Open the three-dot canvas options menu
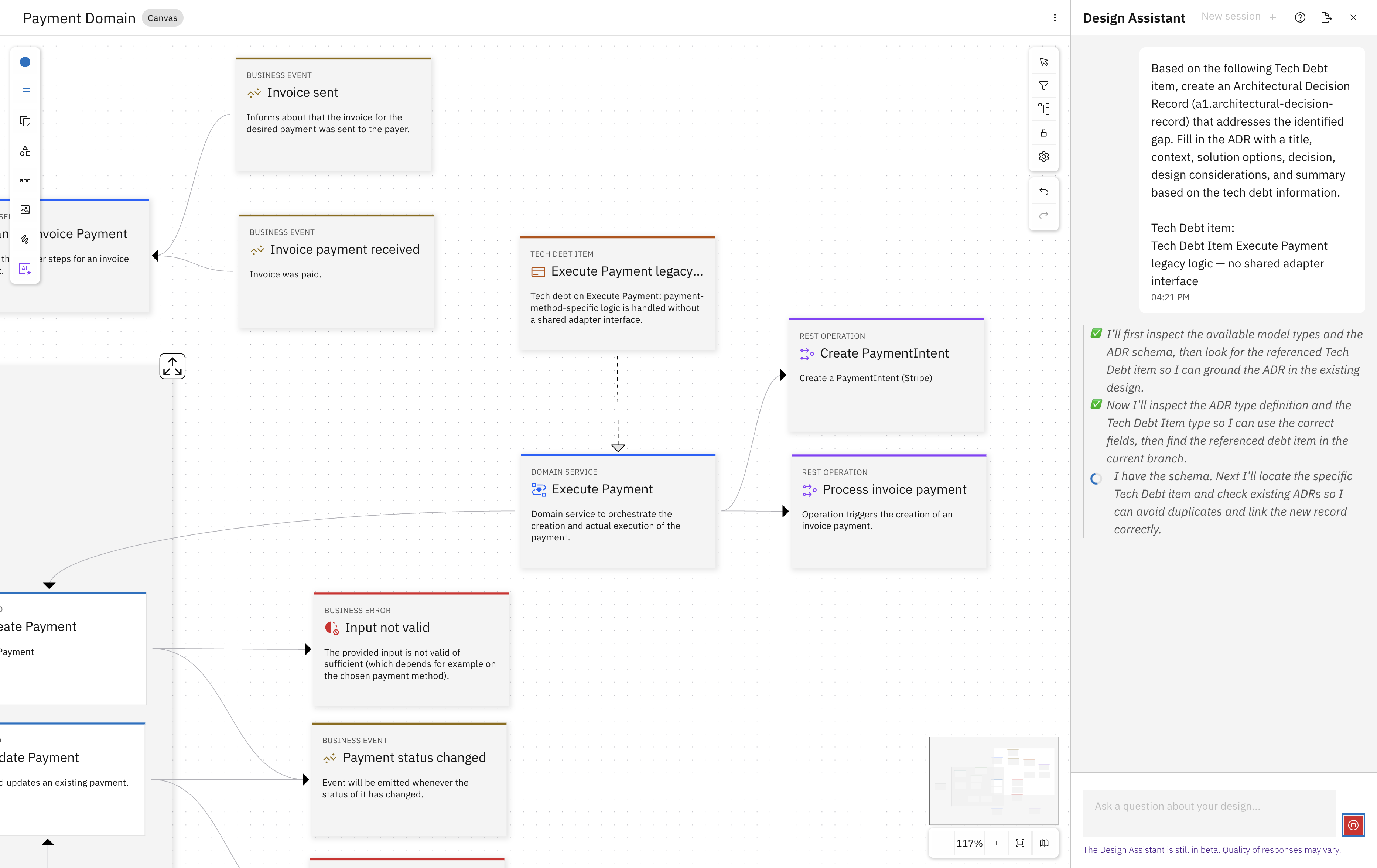This screenshot has width=1377, height=868. (1055, 18)
